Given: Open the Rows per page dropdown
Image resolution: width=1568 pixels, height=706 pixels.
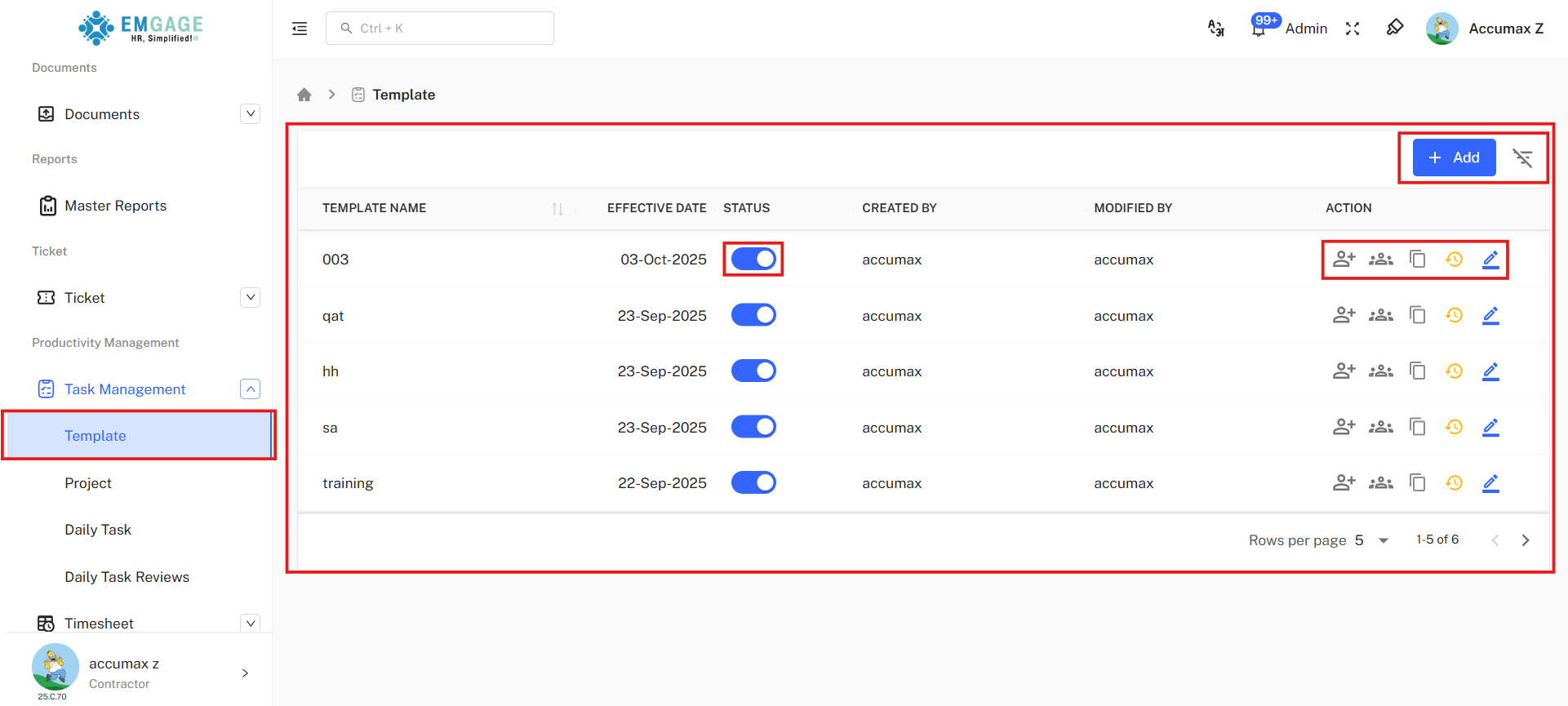Looking at the screenshot, I should pos(1383,540).
